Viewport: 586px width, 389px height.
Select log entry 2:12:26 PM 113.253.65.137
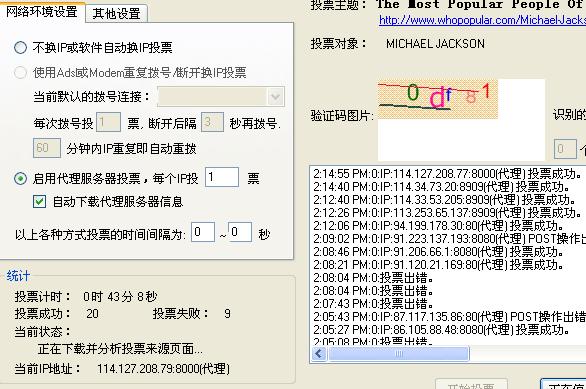448,213
